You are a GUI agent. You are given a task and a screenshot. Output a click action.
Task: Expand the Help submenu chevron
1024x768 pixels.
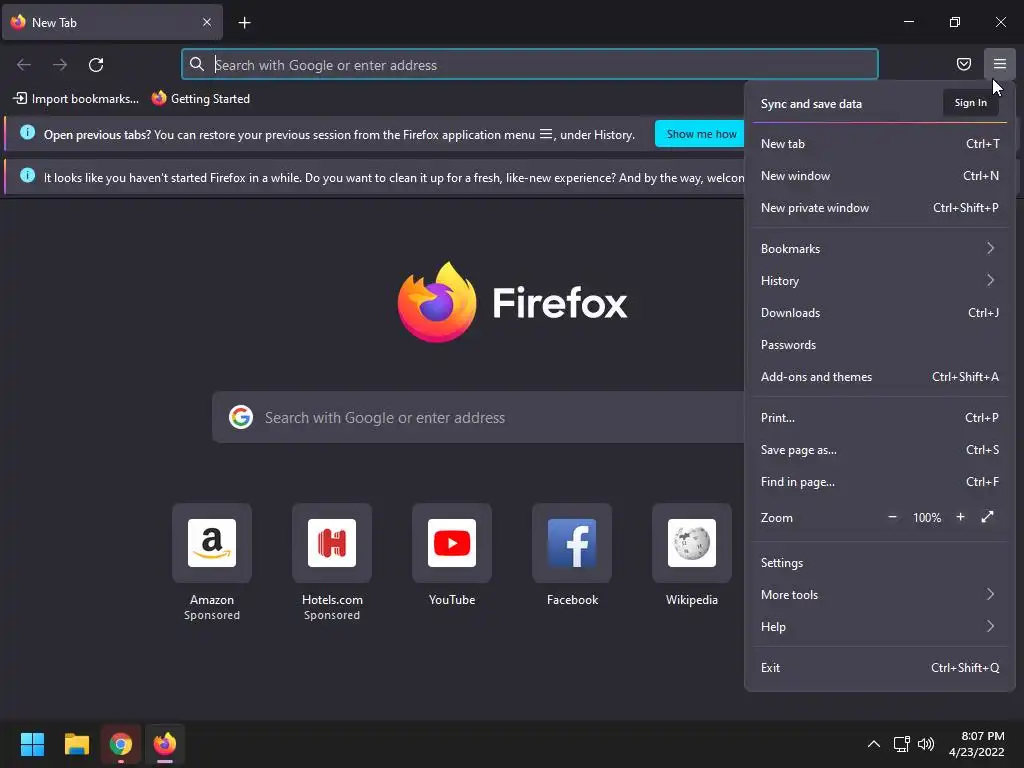[x=991, y=626]
